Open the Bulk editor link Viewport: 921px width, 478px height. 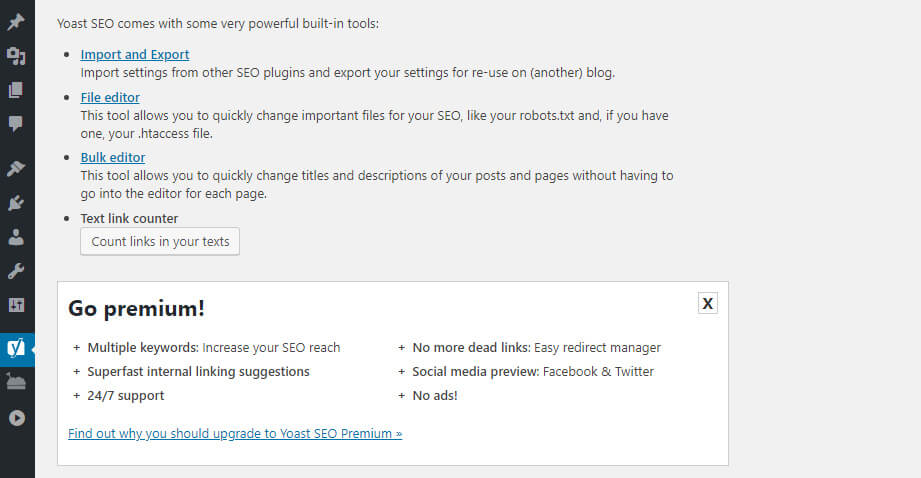click(112, 157)
